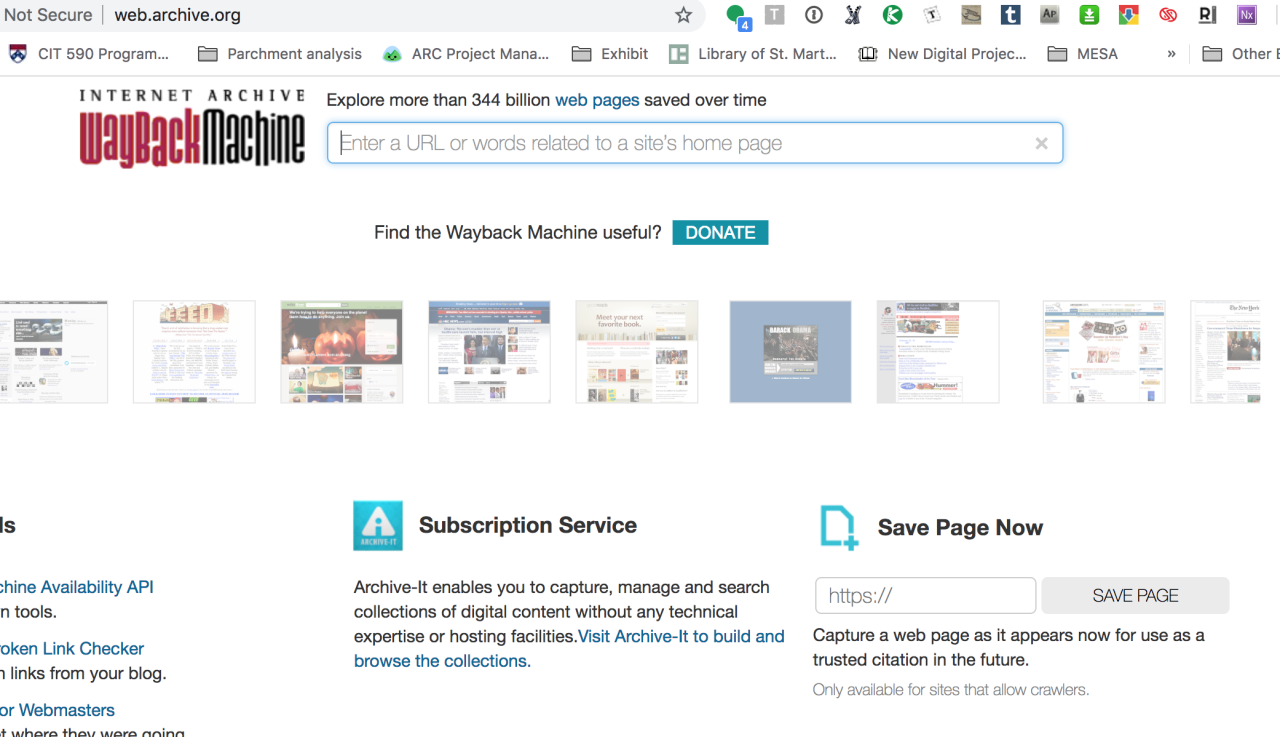The height and width of the screenshot is (737, 1280).
Task: Click the two-figure black extension icon
Action: point(853,15)
